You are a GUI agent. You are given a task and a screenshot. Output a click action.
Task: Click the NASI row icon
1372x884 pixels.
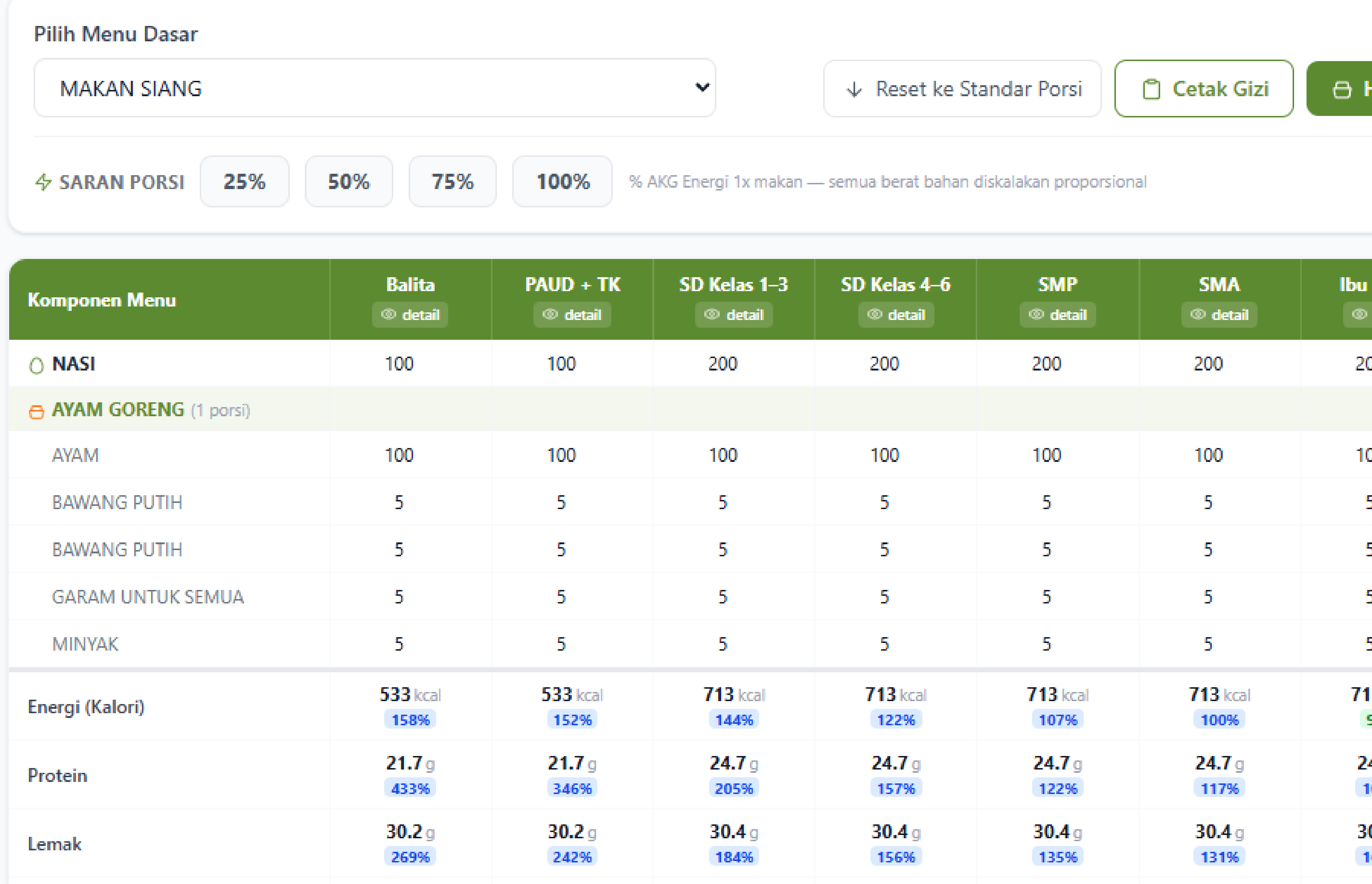point(36,365)
